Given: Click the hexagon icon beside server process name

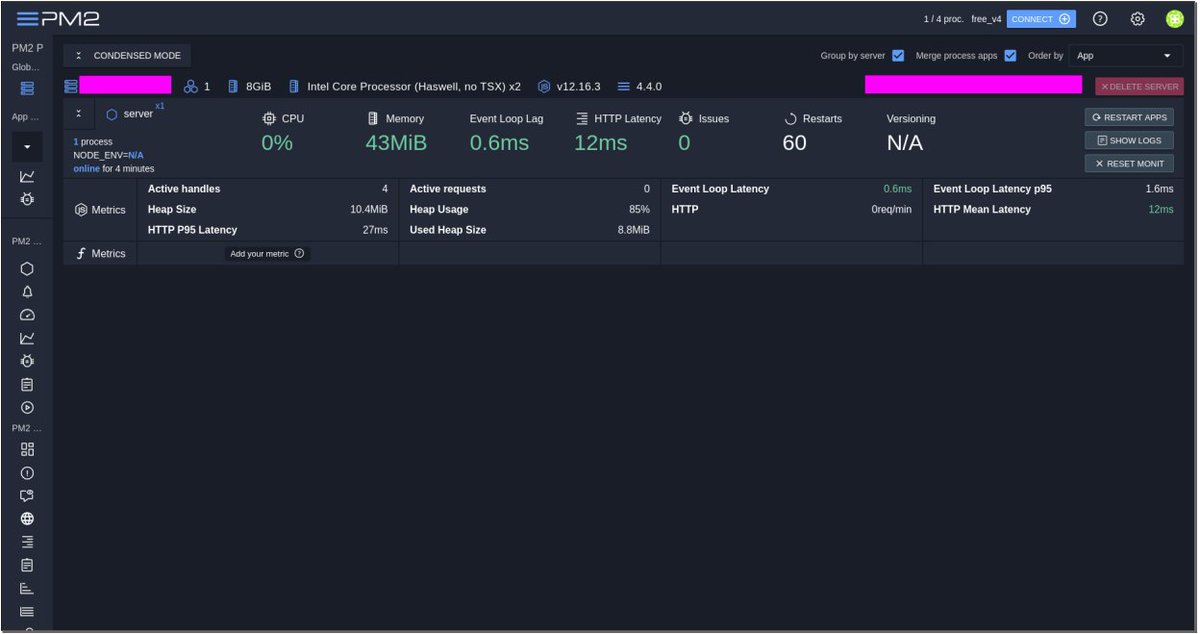Looking at the screenshot, I should 112,114.
